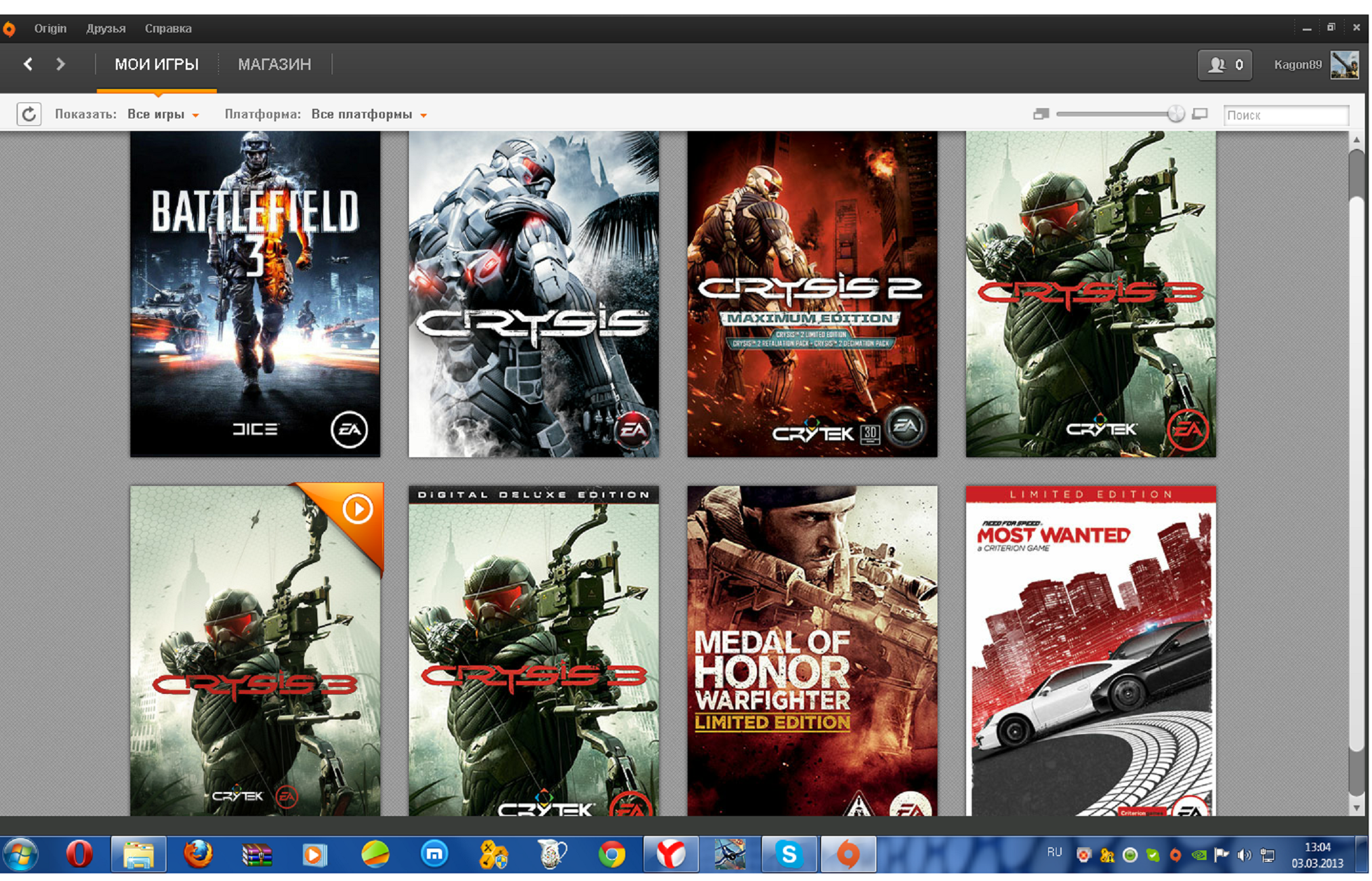Click the RU language indicator
This screenshot has width=1372, height=881.
click(1054, 852)
